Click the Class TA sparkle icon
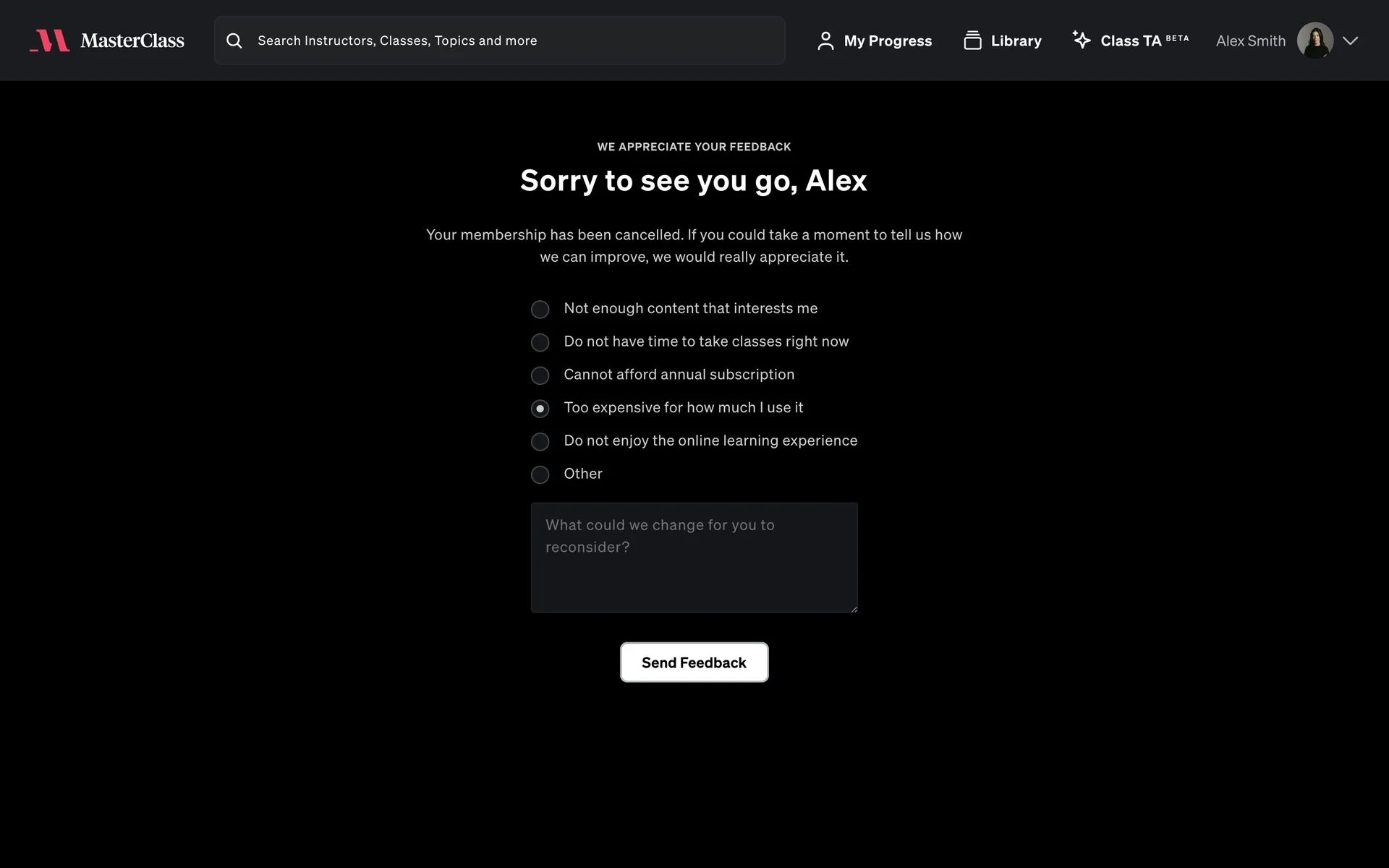This screenshot has height=868, width=1389. point(1082,40)
